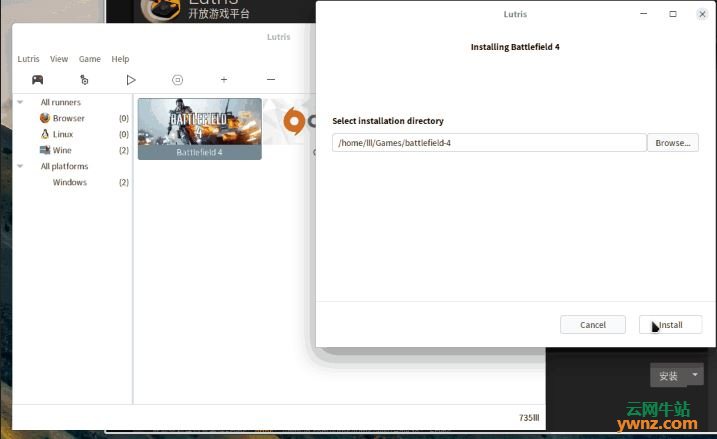Image resolution: width=717 pixels, height=439 pixels.
Task: Click the Cancel button in installer dialog
Action: (x=593, y=325)
